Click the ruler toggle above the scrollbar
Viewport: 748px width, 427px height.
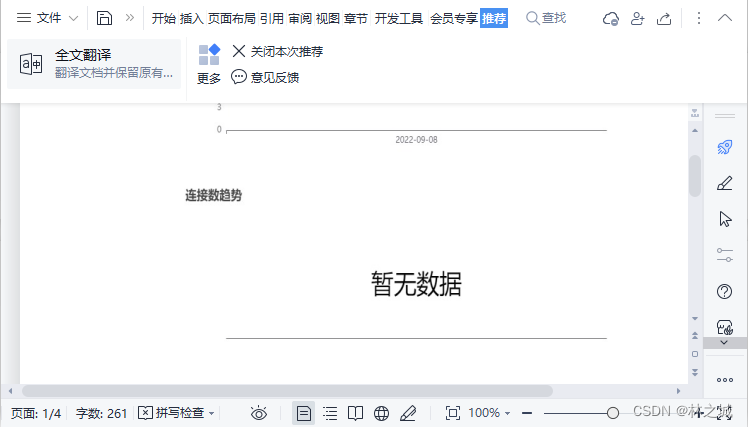695,113
